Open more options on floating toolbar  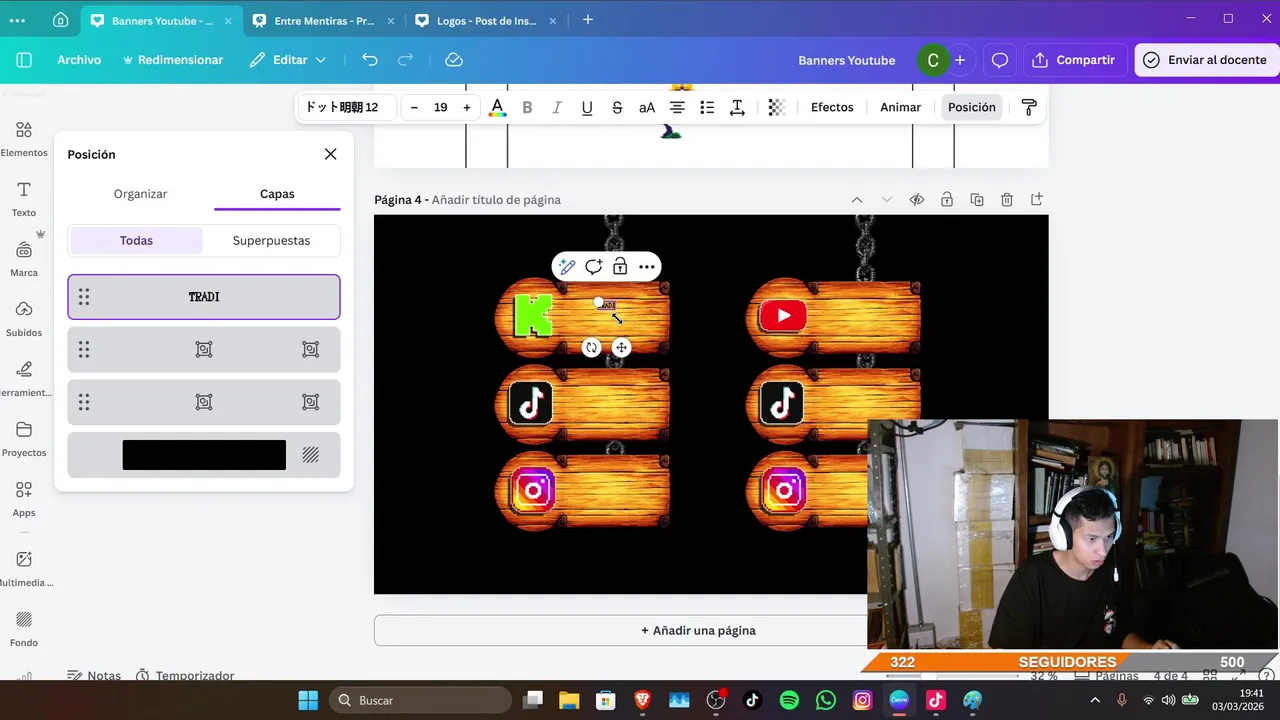[647, 267]
